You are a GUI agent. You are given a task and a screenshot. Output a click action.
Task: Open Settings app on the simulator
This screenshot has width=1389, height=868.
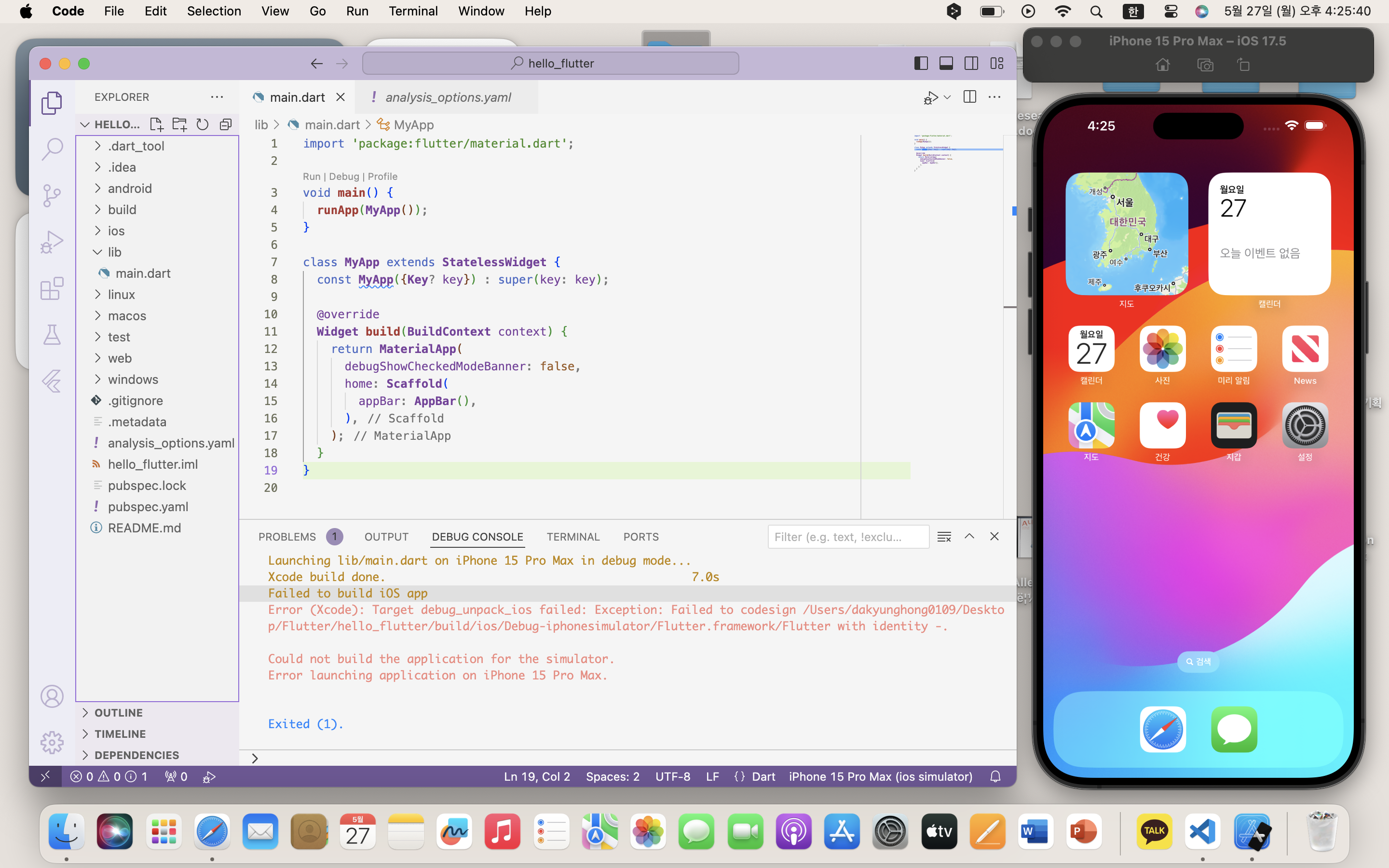pyautogui.click(x=1305, y=426)
